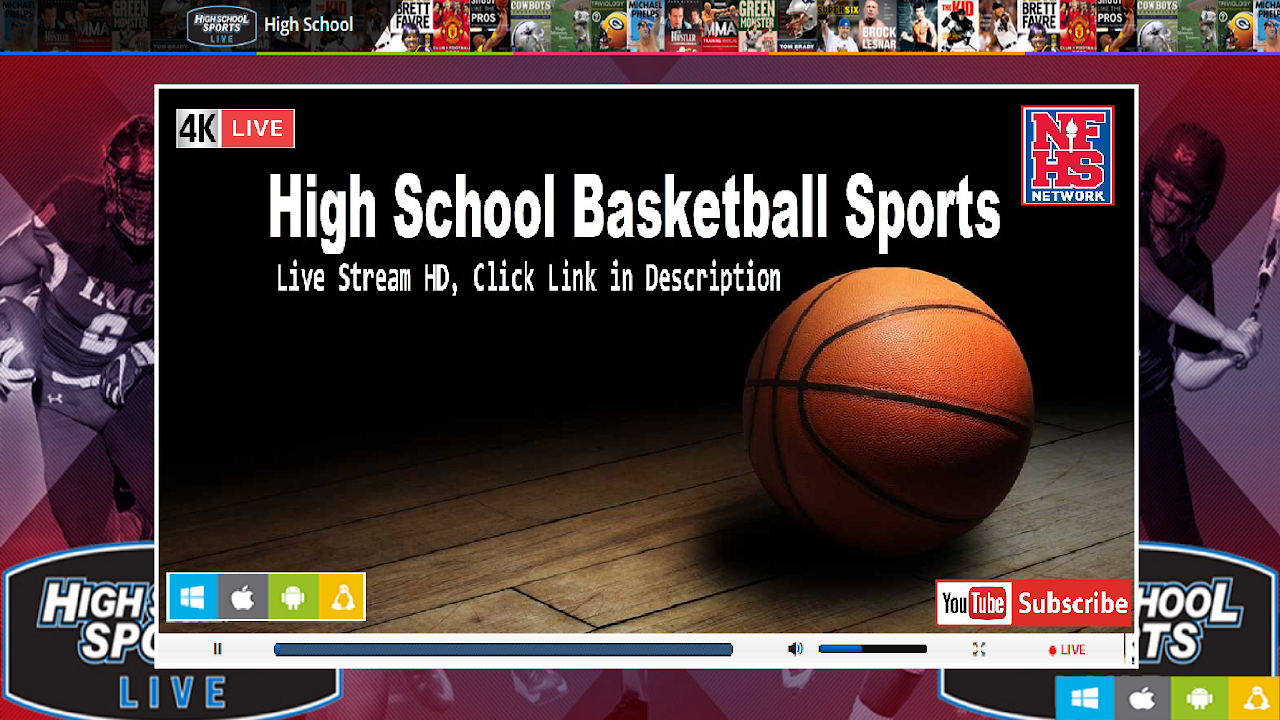
Task: Open the High School Sports Live header logo
Action: pos(222,25)
